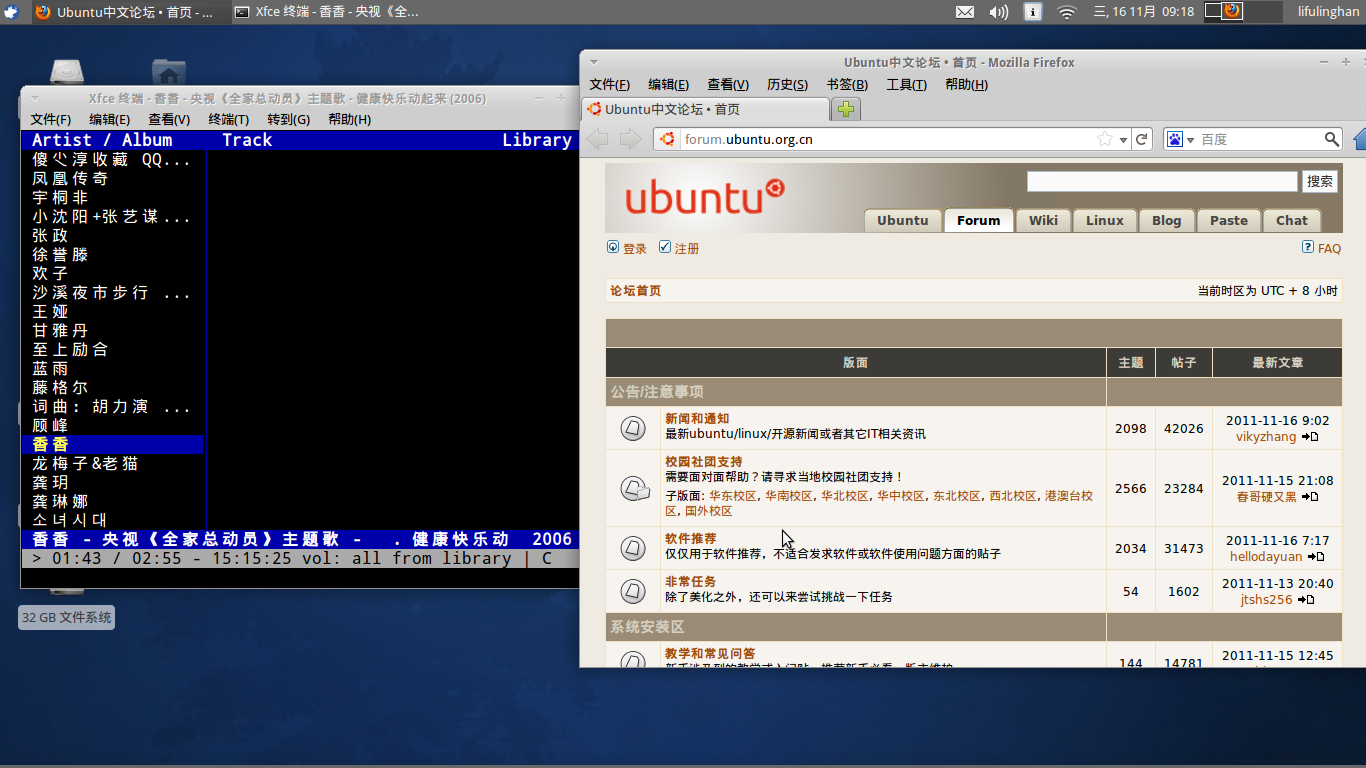This screenshot has width=1366, height=768.
Task: Open the terminal 终端(T) menu
Action: [229, 119]
